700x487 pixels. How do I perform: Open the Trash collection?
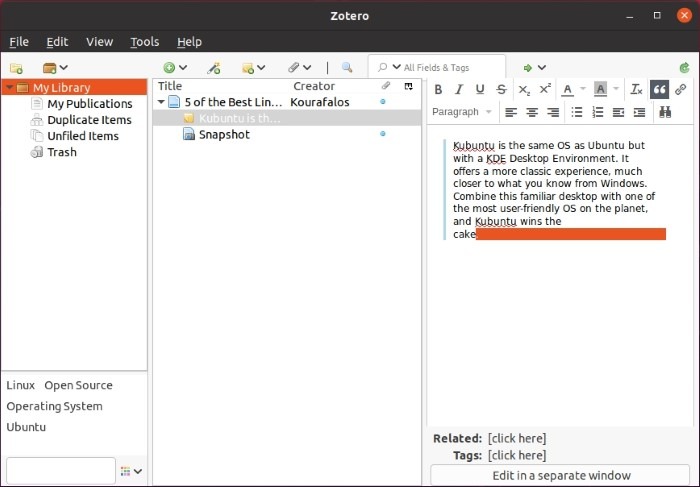(62, 152)
